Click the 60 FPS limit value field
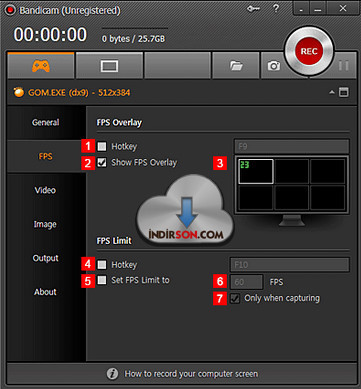This screenshot has height=389, width=361. point(247,282)
